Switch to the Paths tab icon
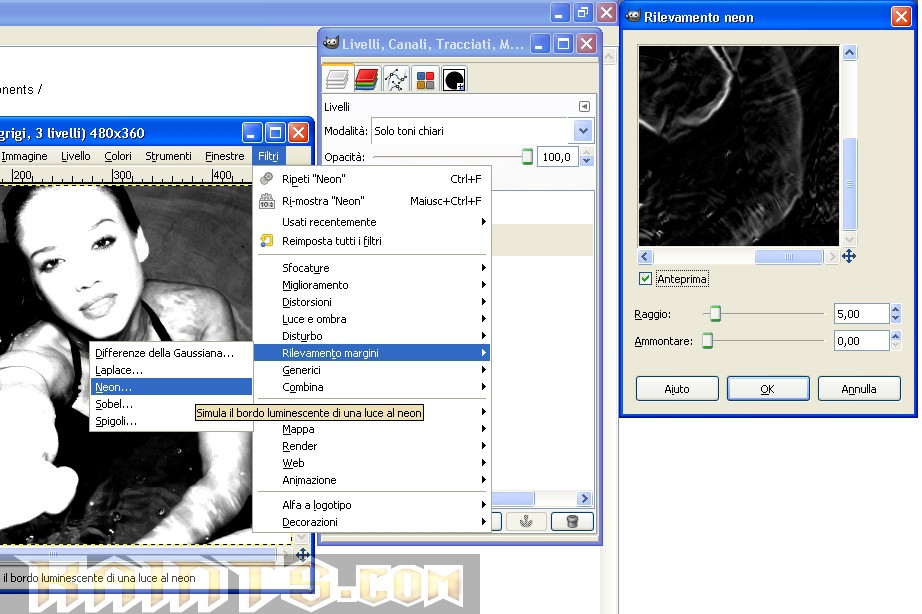This screenshot has width=922, height=614. (396, 79)
